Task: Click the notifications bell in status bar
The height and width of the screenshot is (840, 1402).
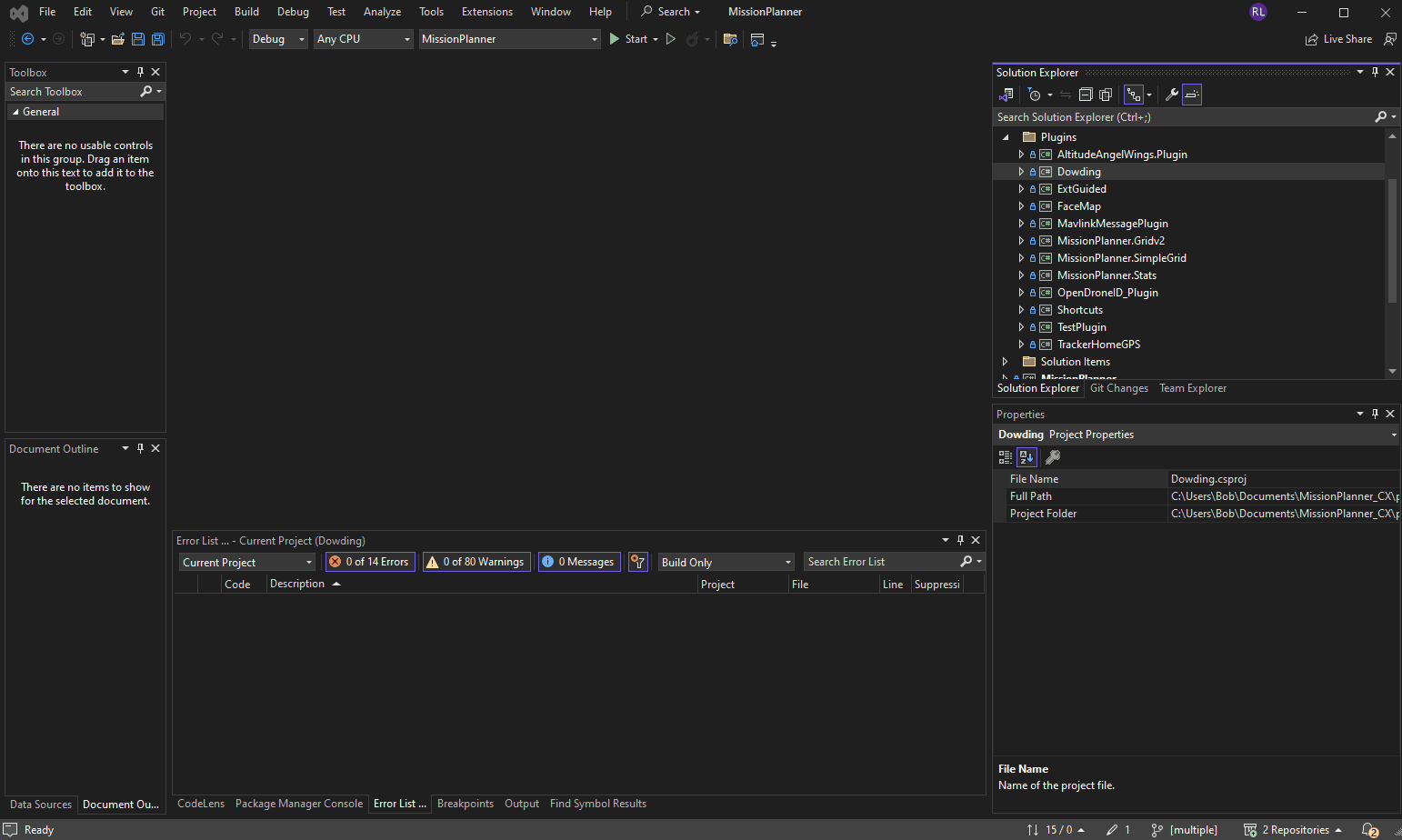Action: [x=1370, y=830]
